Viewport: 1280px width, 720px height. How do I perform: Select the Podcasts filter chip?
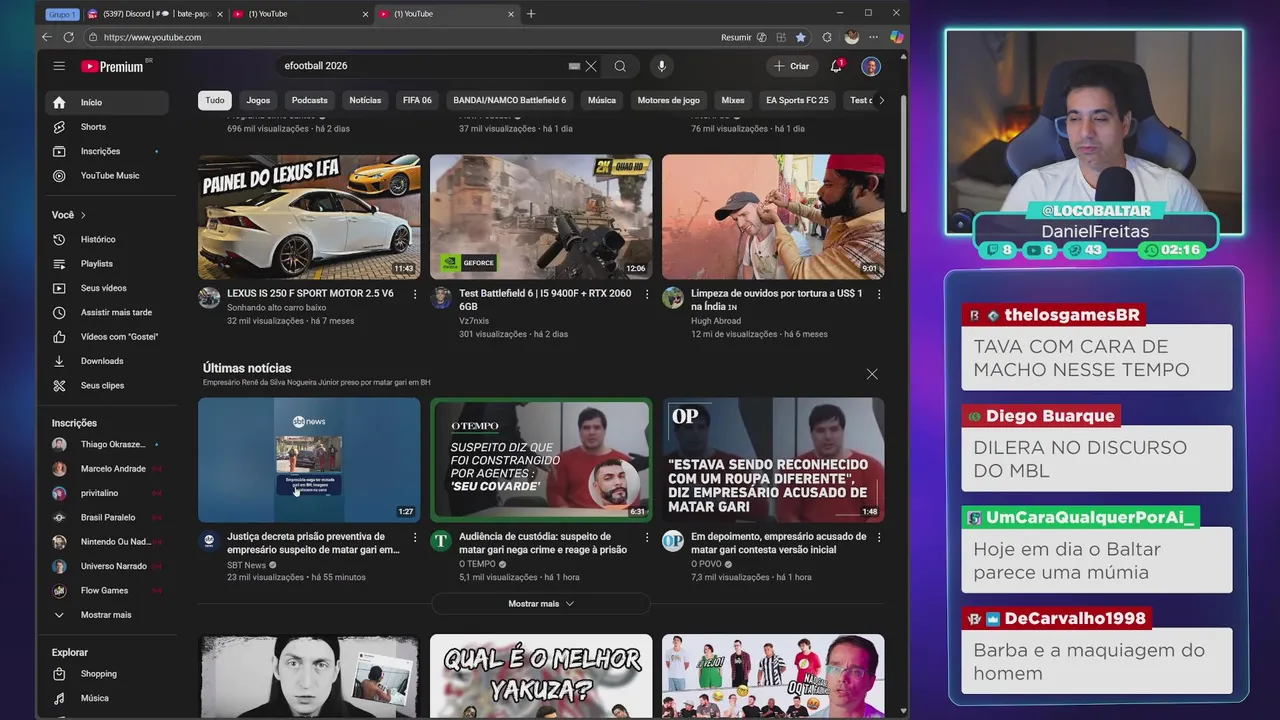pyautogui.click(x=309, y=100)
